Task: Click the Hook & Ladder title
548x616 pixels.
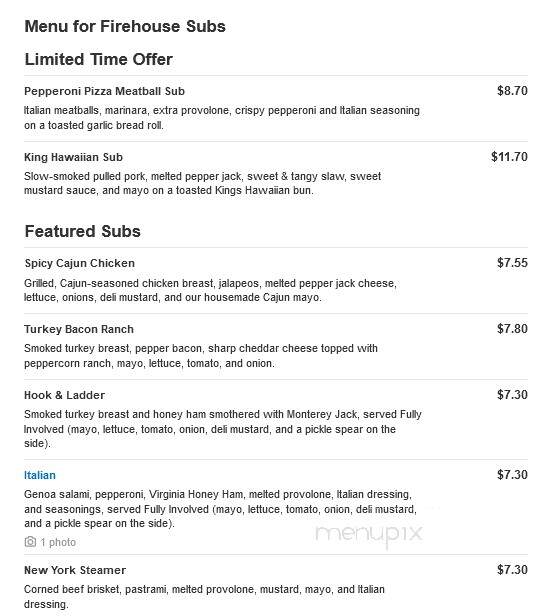Action: 64,395
